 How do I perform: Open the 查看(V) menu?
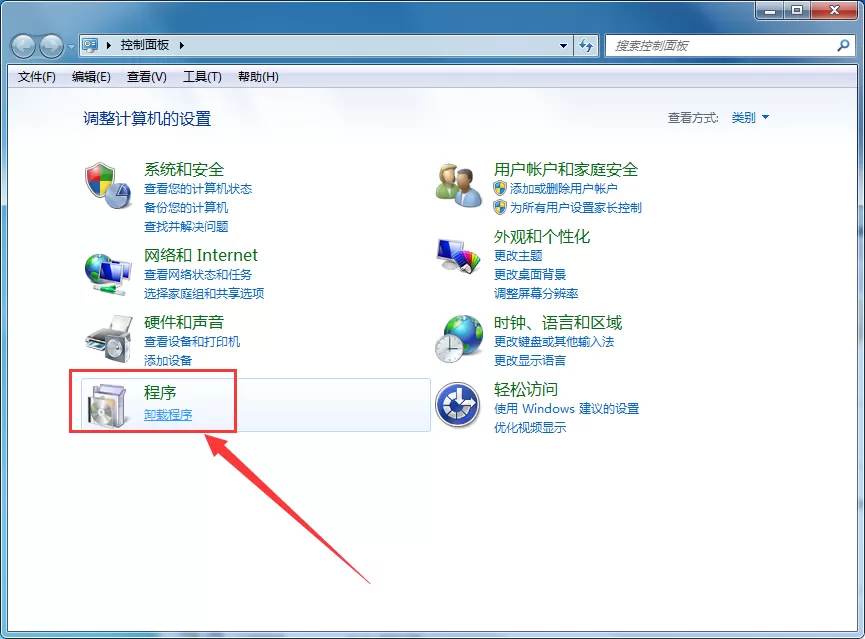click(147, 77)
